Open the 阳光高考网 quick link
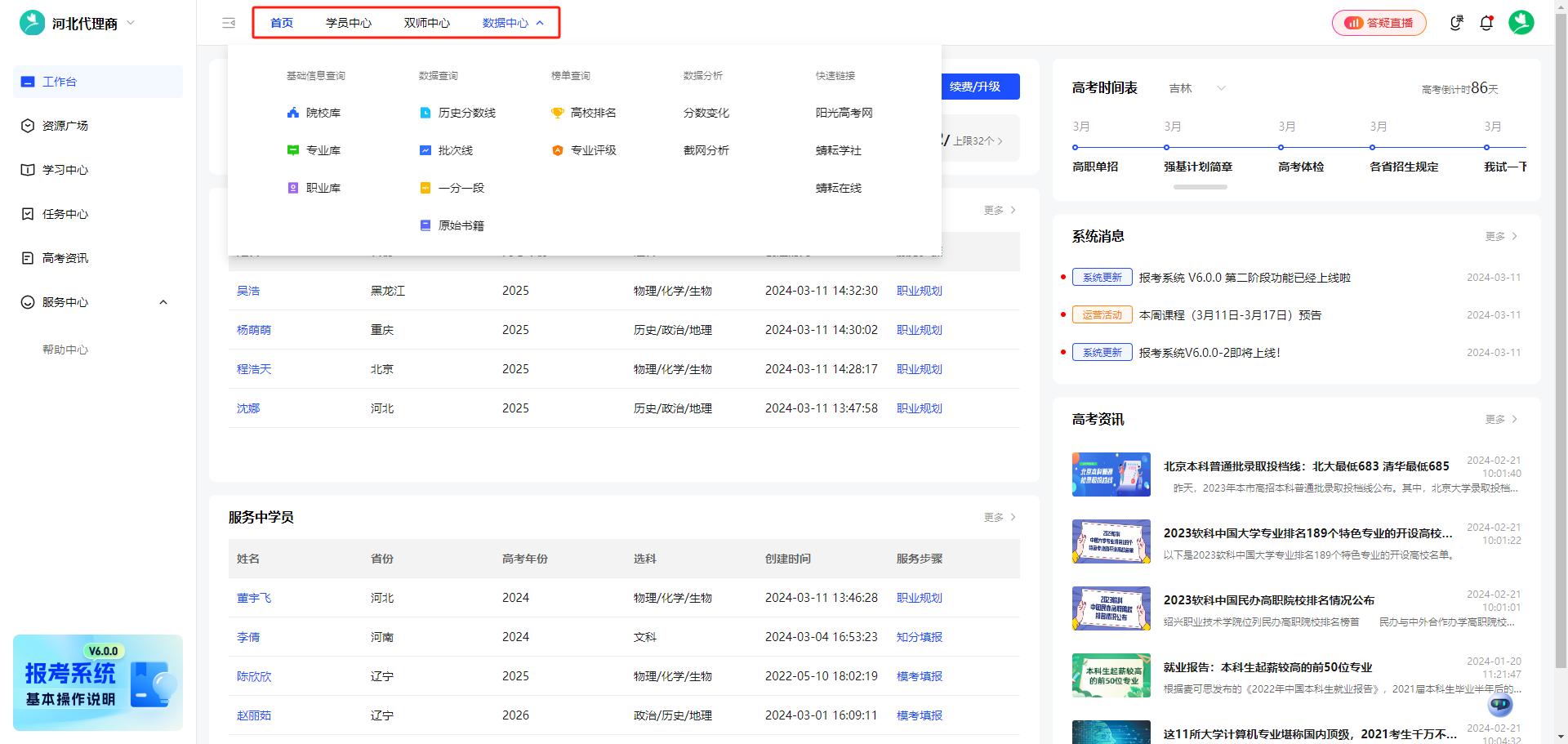1568x744 pixels. click(x=844, y=113)
